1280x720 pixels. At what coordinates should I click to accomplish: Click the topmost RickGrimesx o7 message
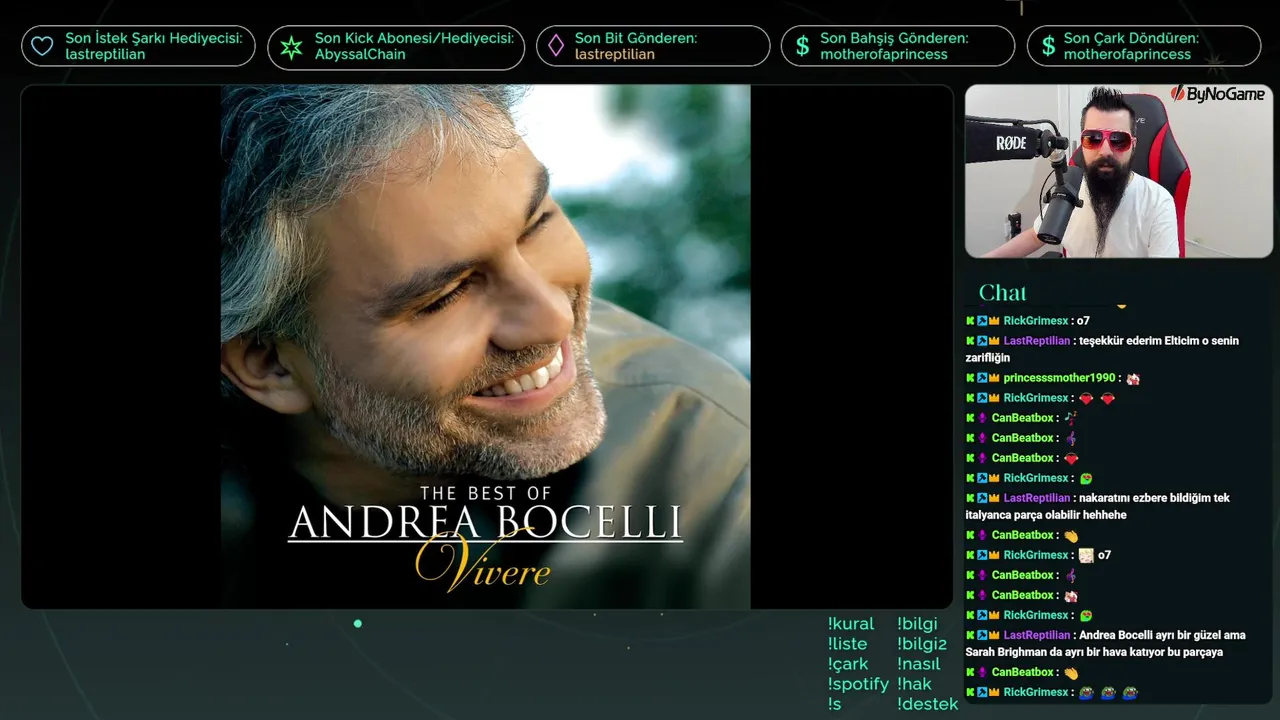point(1028,321)
